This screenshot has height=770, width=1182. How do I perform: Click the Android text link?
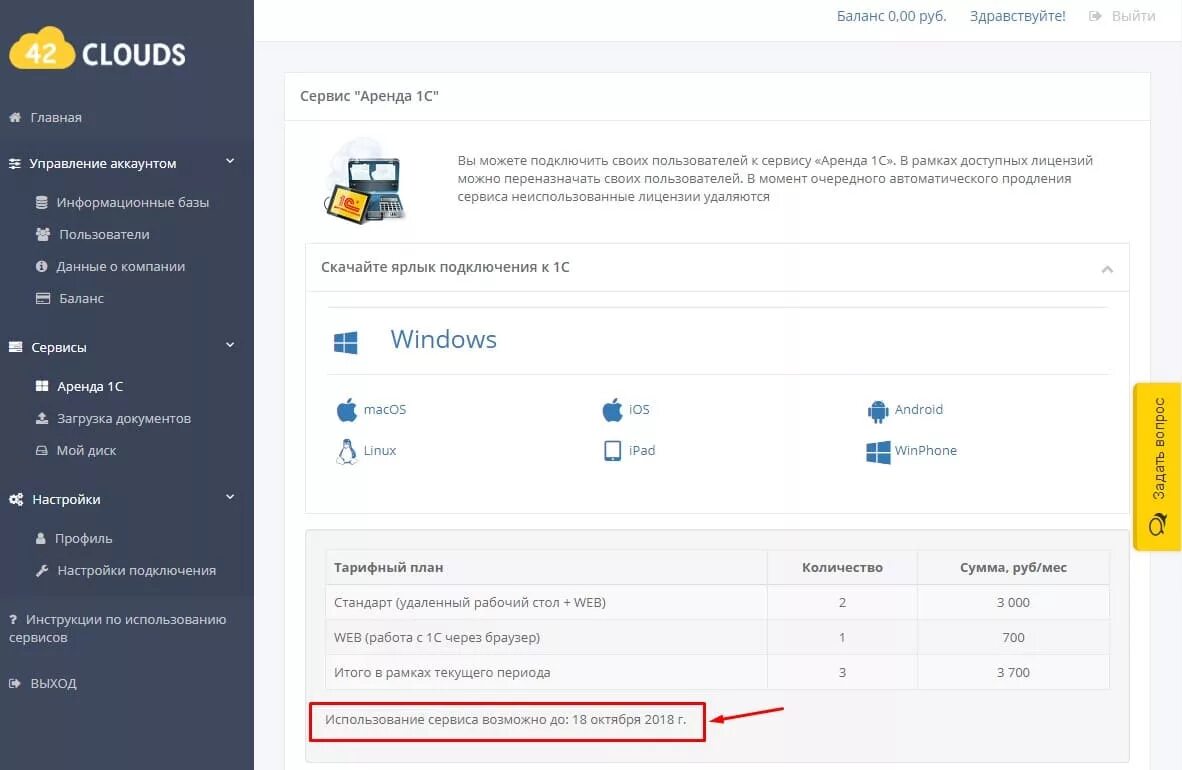[918, 410]
